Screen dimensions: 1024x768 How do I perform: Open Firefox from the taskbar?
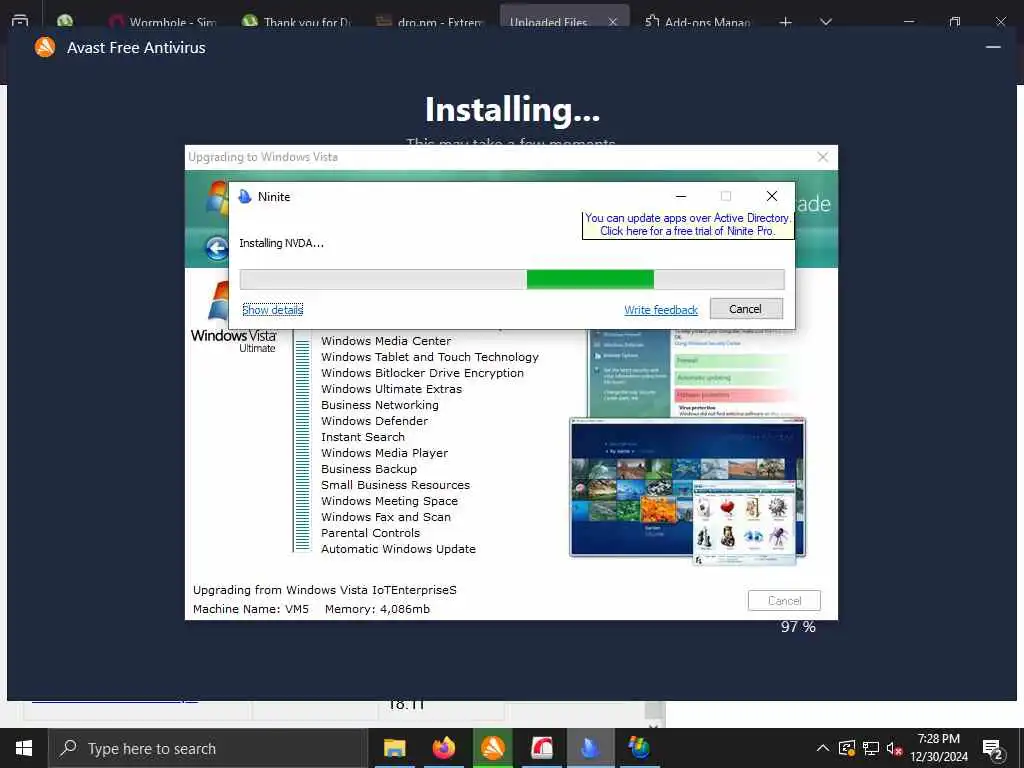click(x=443, y=748)
